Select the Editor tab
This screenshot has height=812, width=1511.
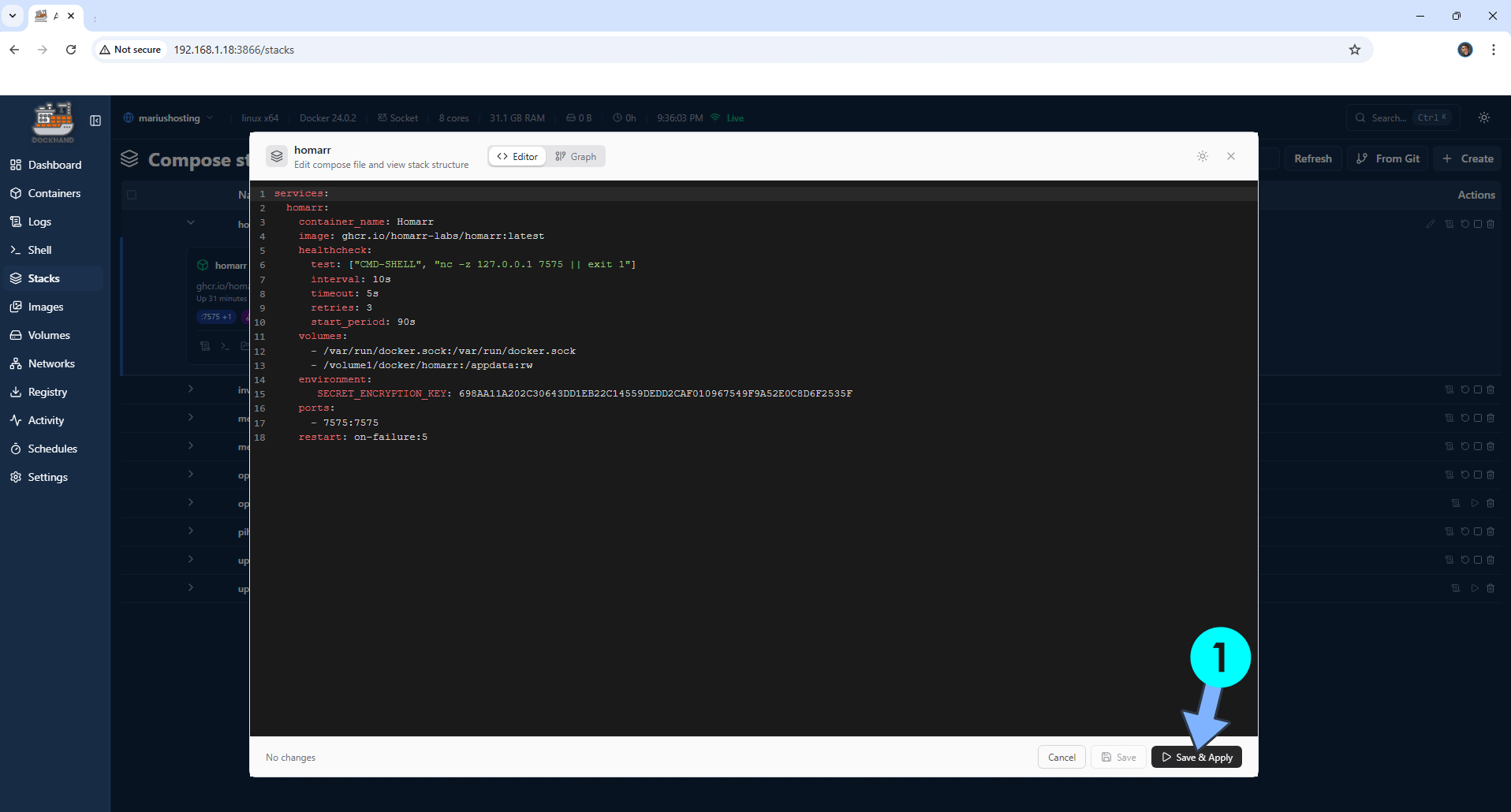tap(517, 156)
